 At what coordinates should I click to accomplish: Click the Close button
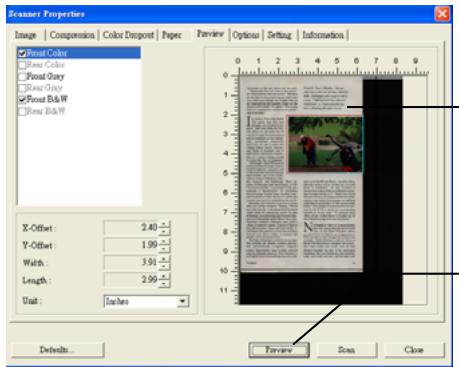click(414, 350)
